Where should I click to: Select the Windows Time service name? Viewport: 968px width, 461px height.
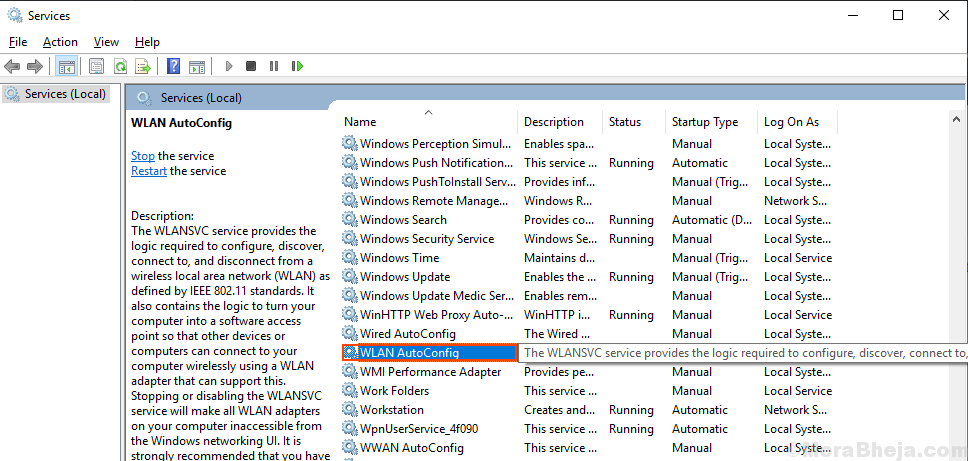pyautogui.click(x=399, y=258)
